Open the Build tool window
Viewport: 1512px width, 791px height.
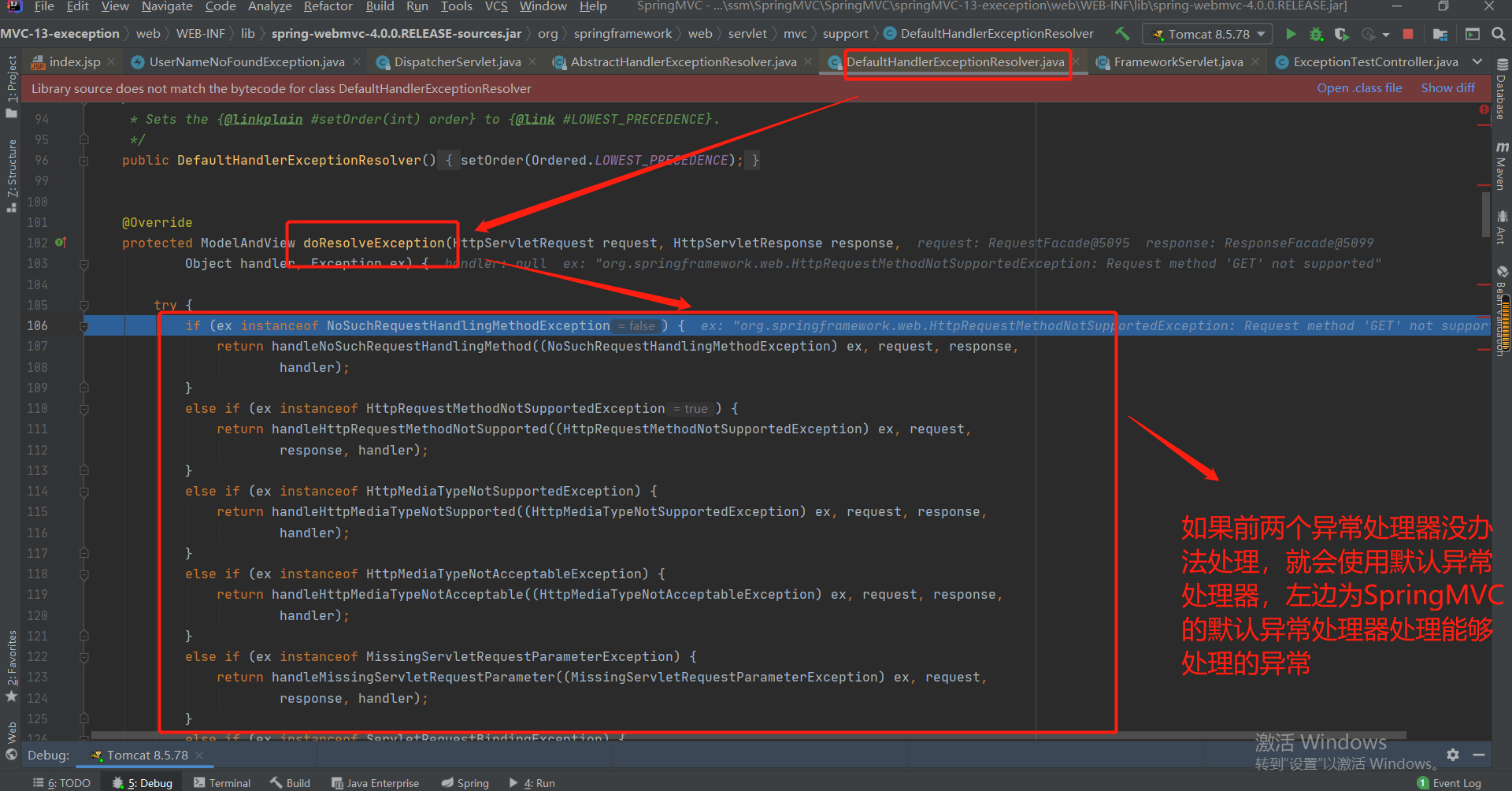(x=290, y=782)
